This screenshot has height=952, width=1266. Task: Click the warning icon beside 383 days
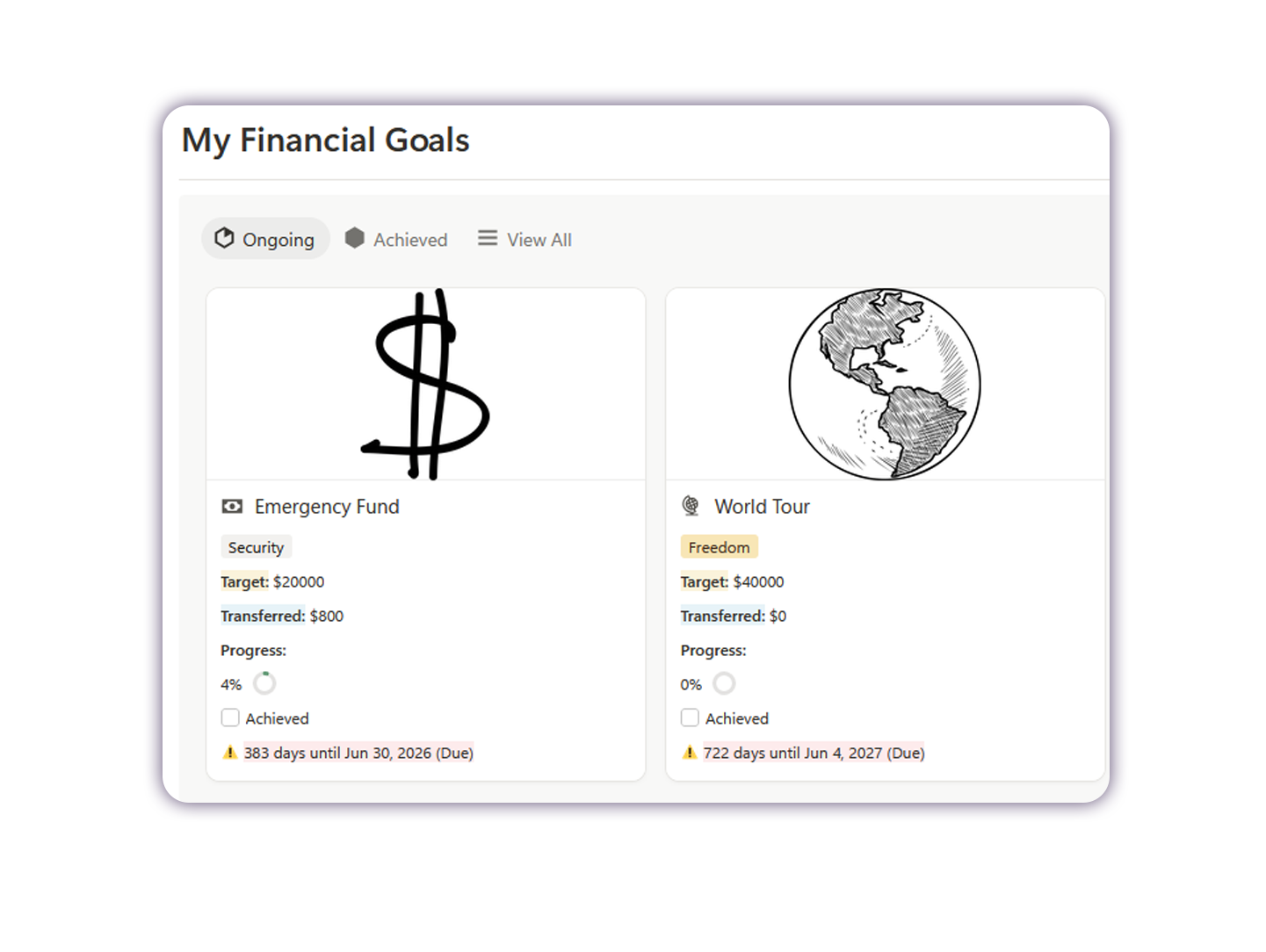pos(230,753)
